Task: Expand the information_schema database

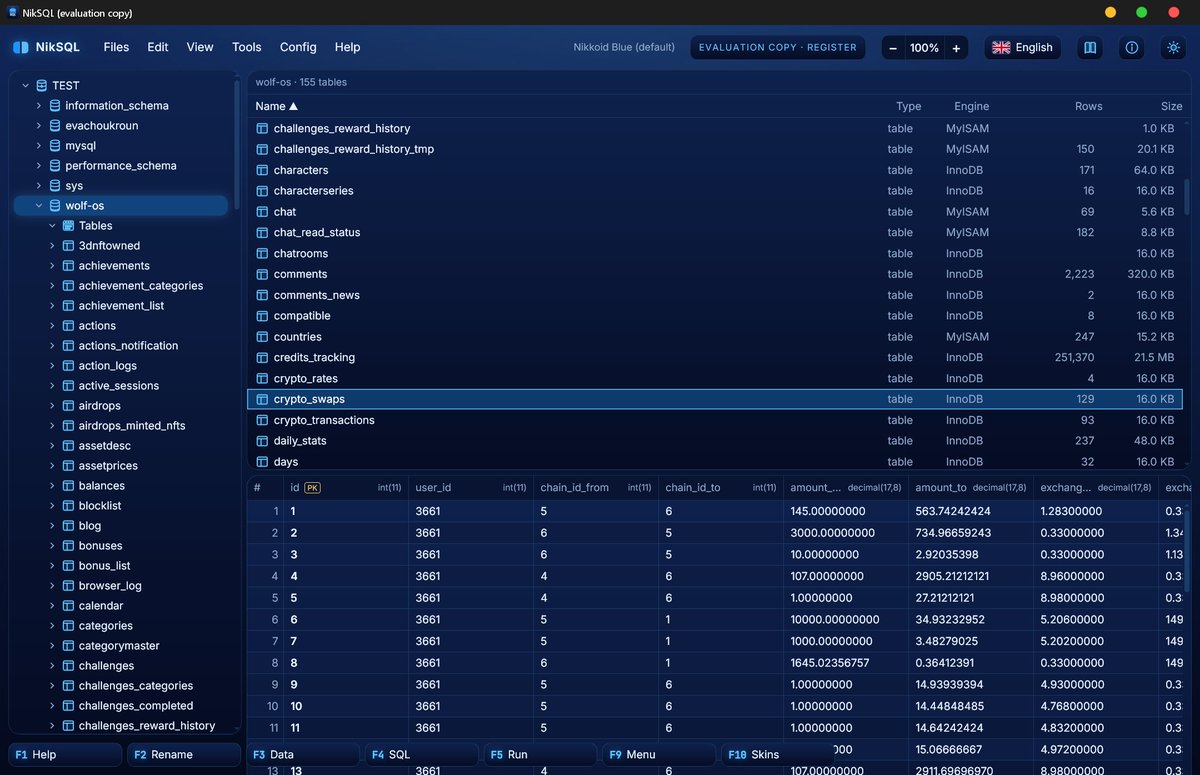Action: tap(40, 106)
